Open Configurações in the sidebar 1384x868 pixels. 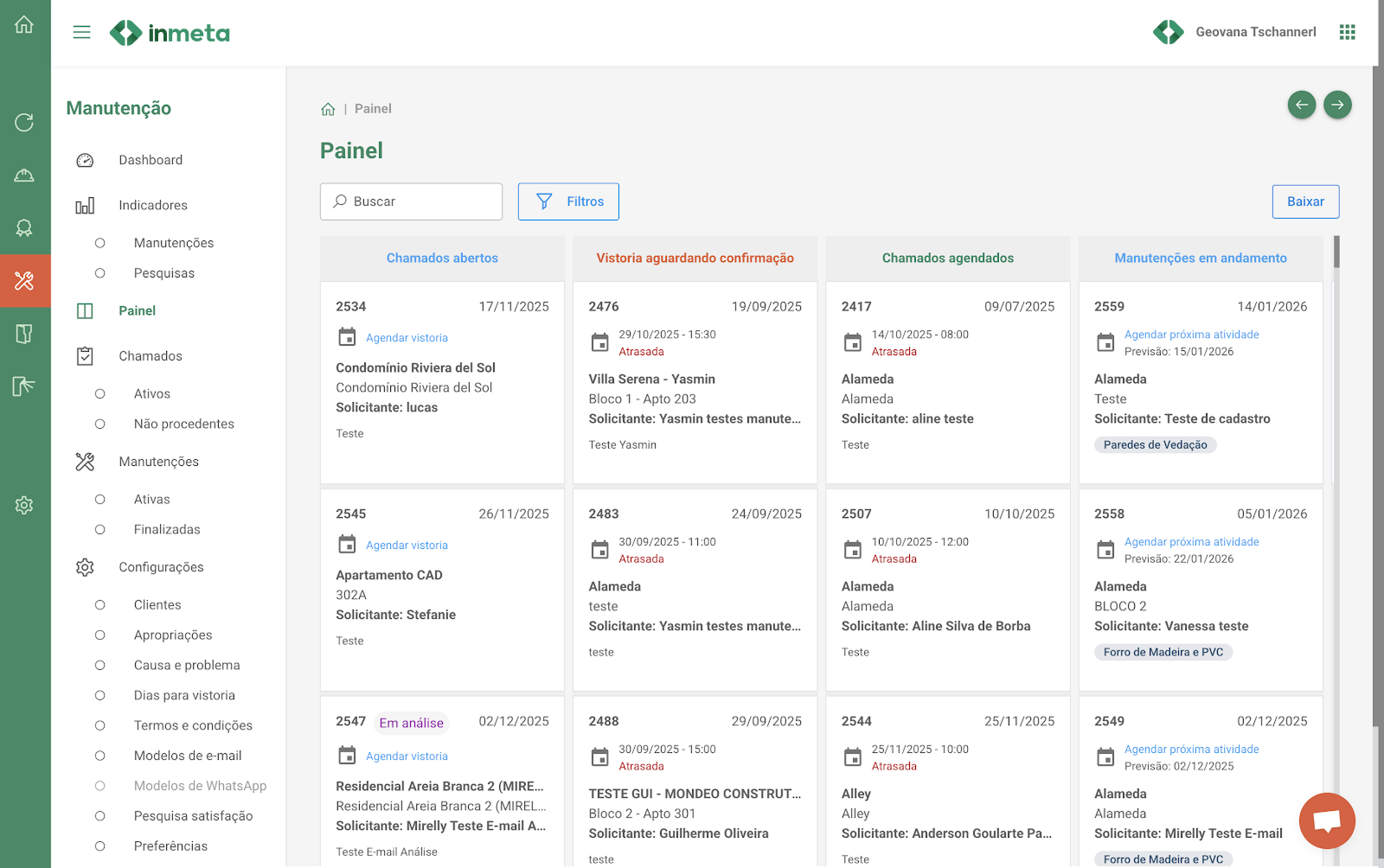coord(162,567)
